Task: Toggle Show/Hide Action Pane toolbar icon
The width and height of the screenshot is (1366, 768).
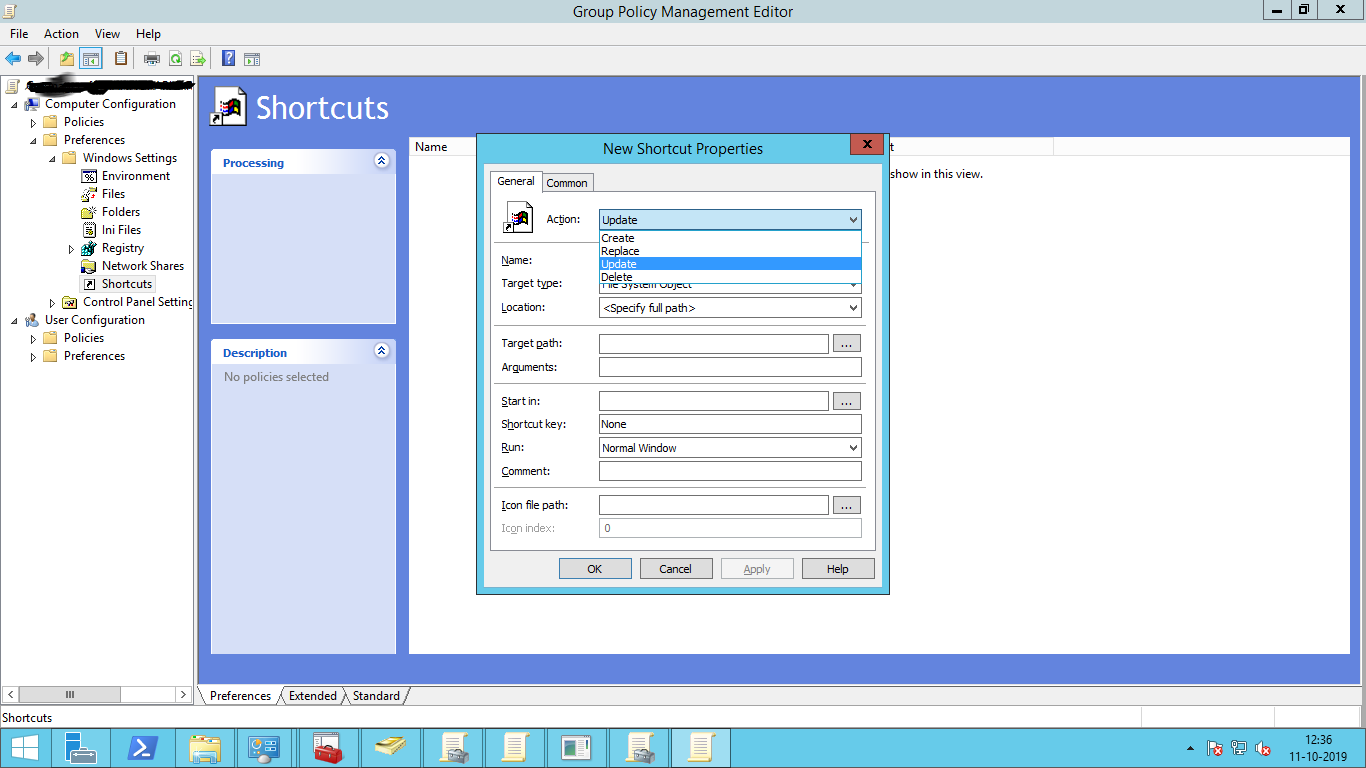Action: 252,59
